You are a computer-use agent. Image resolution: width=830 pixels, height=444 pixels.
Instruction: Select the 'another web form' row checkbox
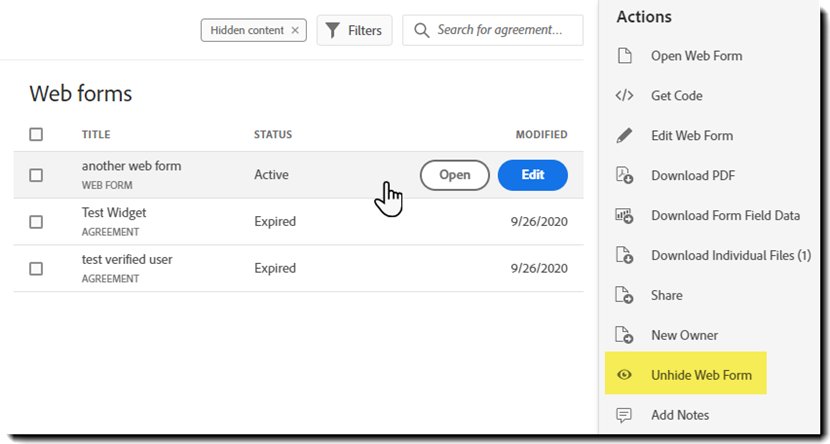(36, 175)
